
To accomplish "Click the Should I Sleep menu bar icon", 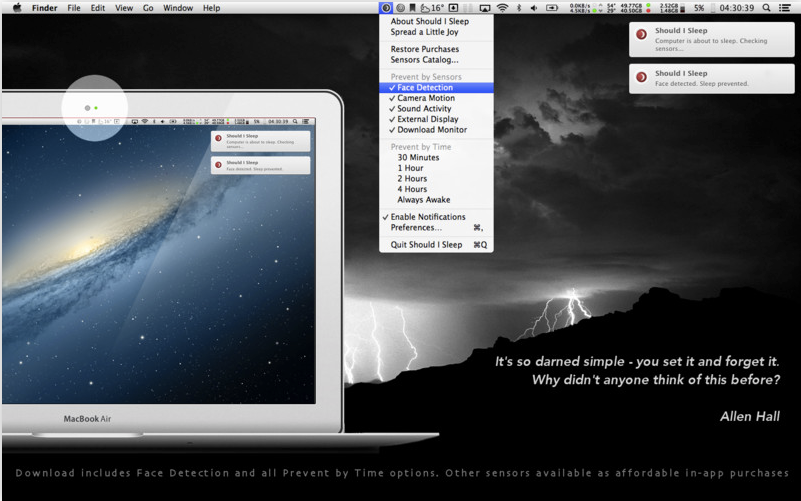I will click(x=386, y=8).
